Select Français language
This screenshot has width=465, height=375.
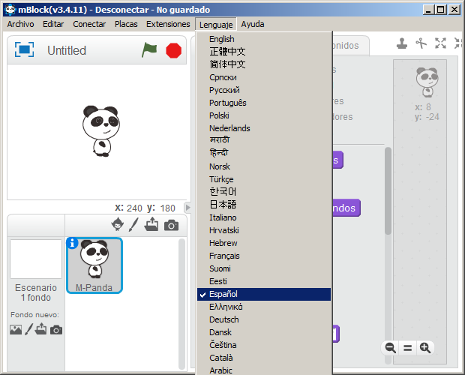[x=264, y=256]
